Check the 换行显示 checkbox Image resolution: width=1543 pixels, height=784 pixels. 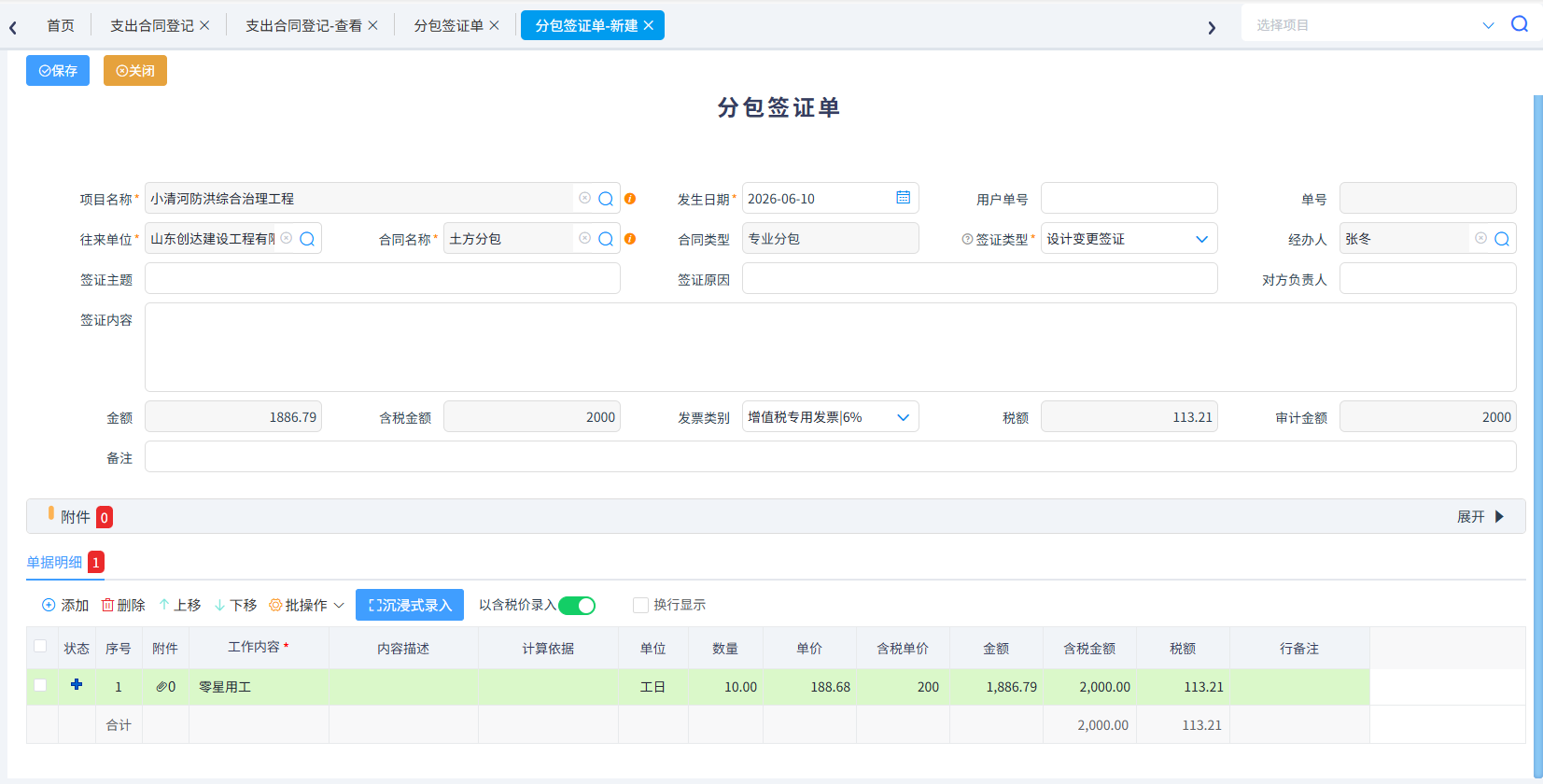click(640, 605)
